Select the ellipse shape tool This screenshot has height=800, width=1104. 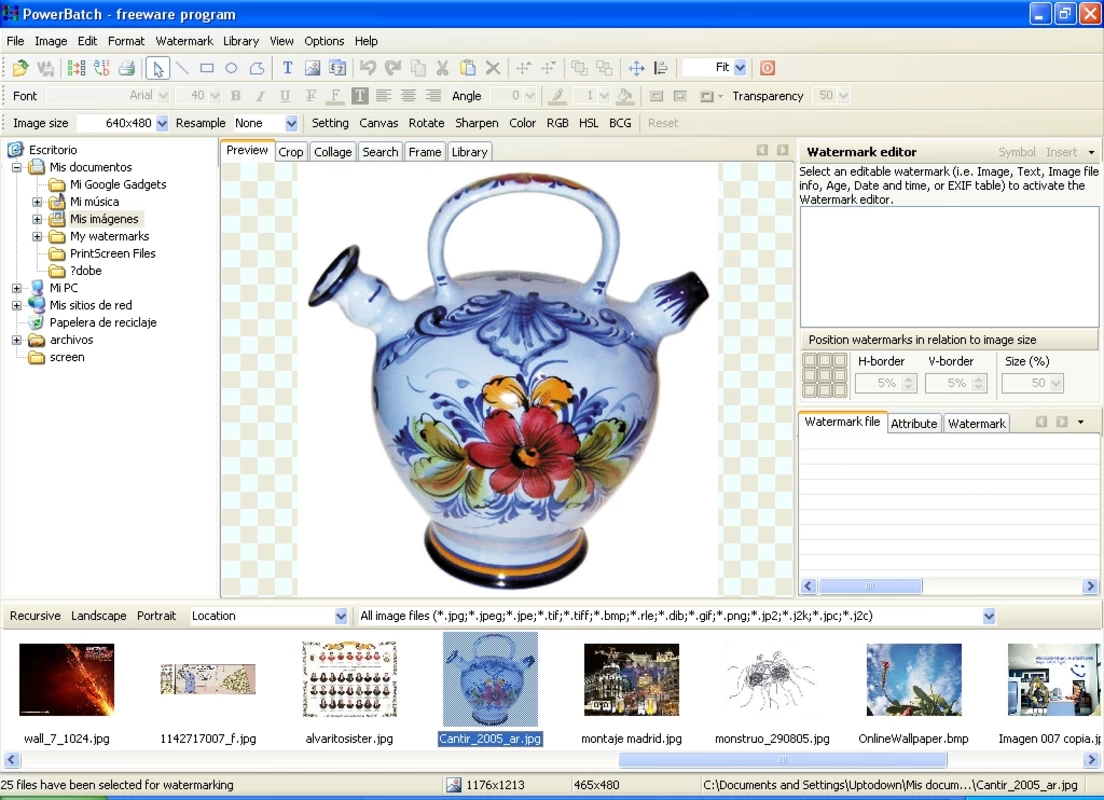[x=231, y=68]
